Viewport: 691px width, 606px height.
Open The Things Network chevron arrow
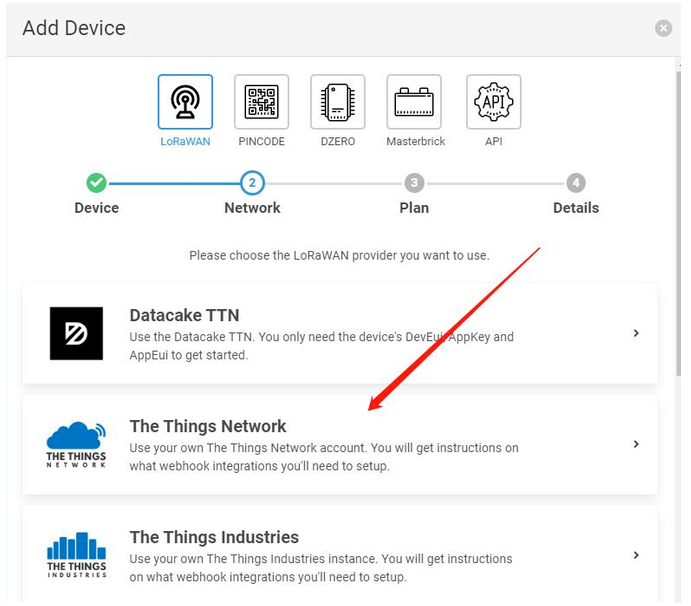636,444
